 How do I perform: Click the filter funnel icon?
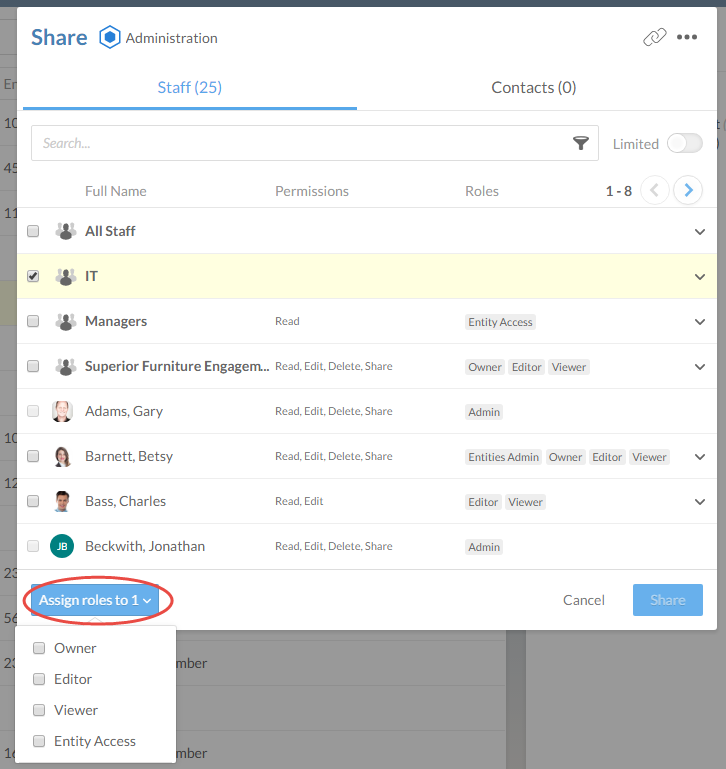pos(581,144)
